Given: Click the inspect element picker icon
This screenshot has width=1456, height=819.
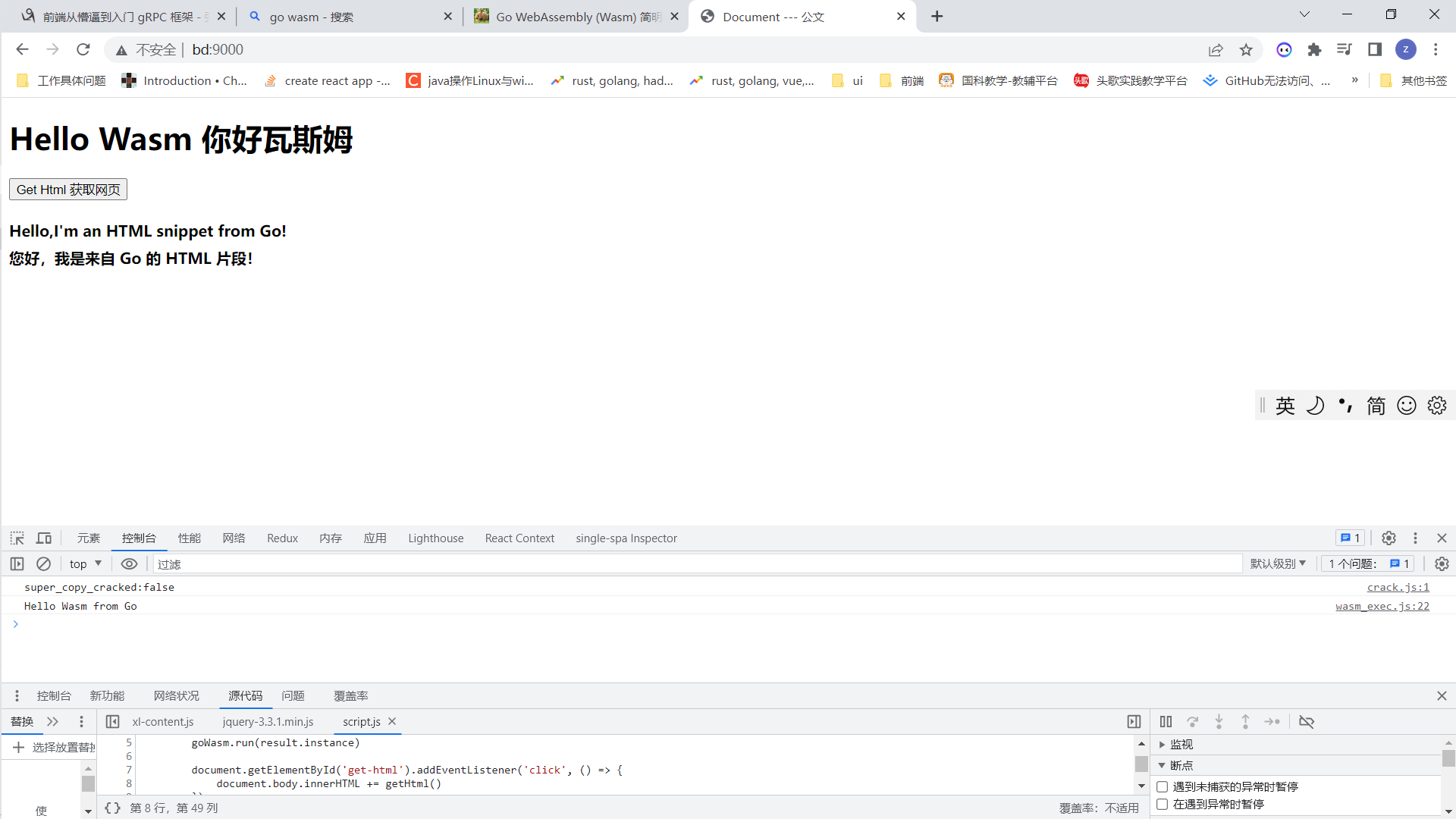Looking at the screenshot, I should [x=17, y=538].
